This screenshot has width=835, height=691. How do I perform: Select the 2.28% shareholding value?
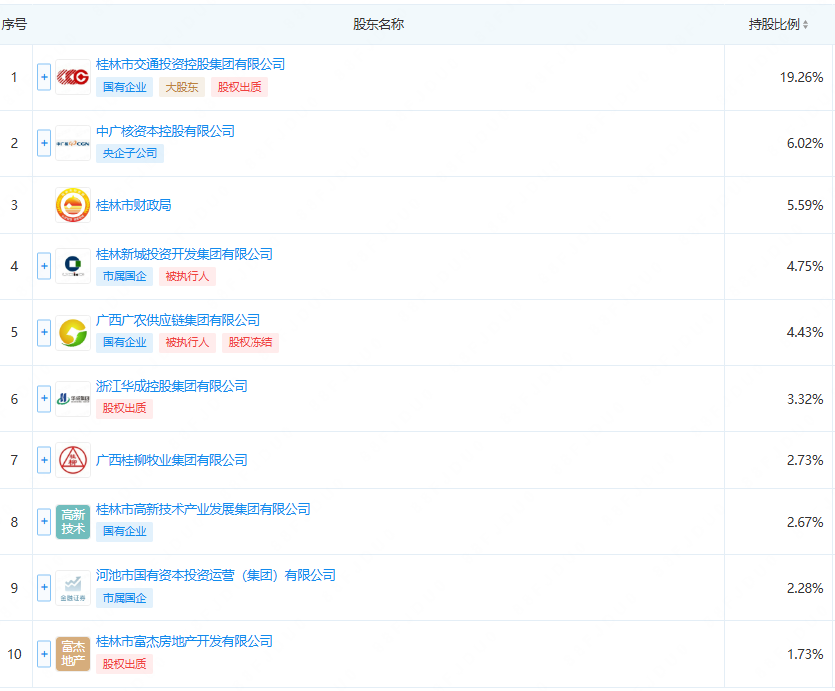[x=805, y=588]
